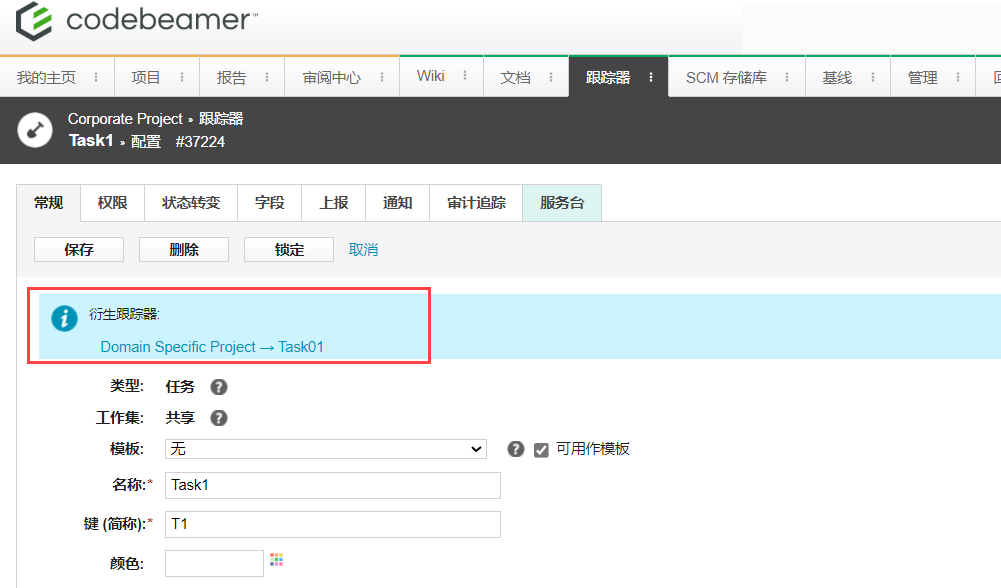Image resolution: width=1001 pixels, height=588 pixels.
Task: Switch to 审计追踪 tab
Action: [x=476, y=203]
